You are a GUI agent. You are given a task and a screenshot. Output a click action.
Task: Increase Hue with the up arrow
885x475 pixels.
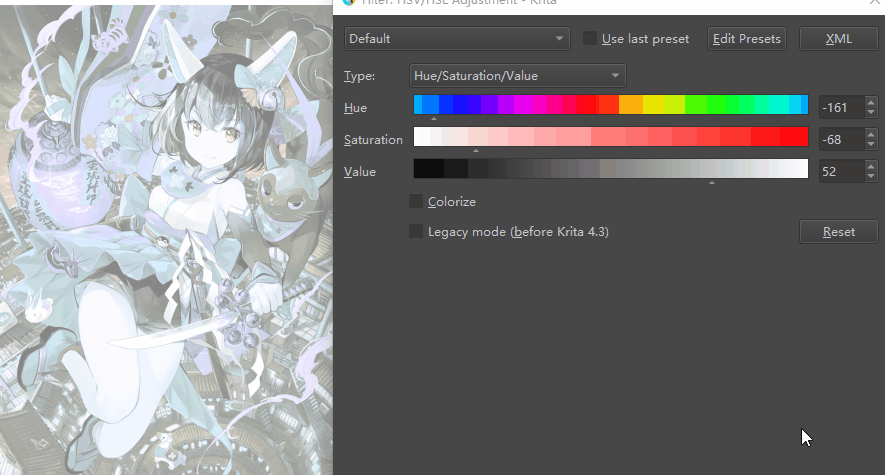coord(871,102)
